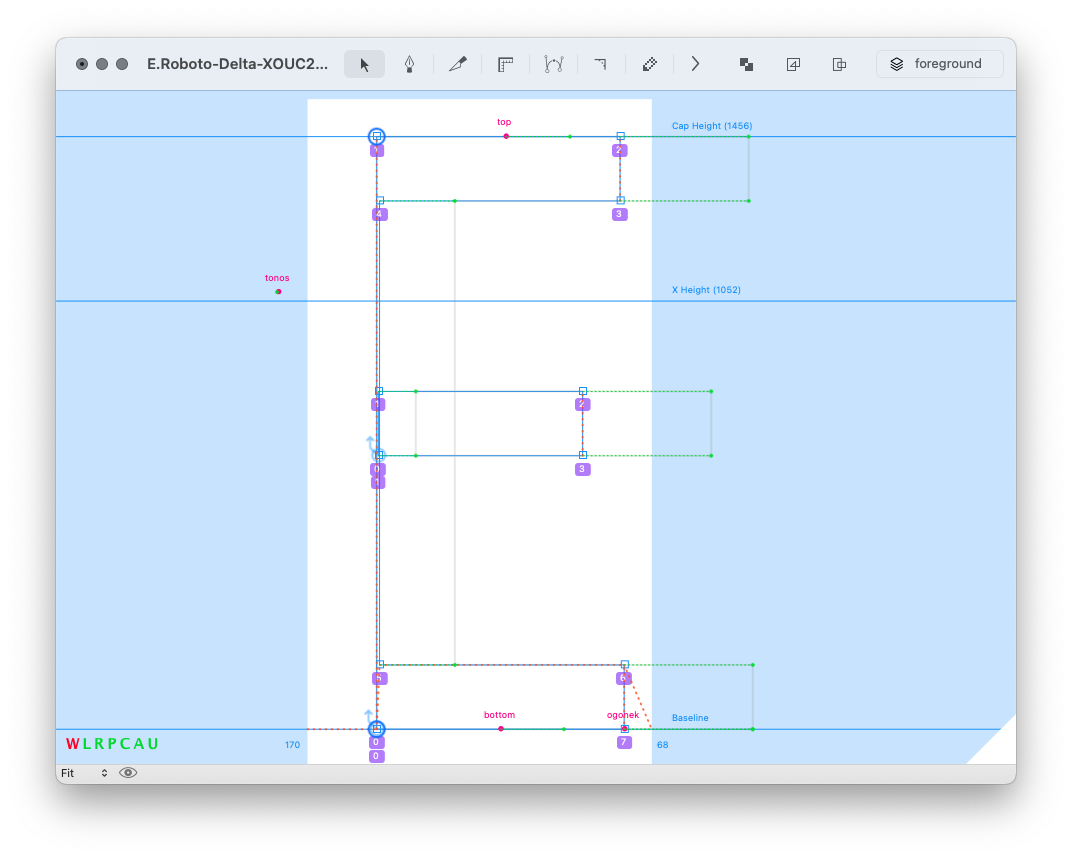Expand the toolbar overflow chevron
Image resolution: width=1072 pixels, height=858 pixels.
click(x=695, y=64)
